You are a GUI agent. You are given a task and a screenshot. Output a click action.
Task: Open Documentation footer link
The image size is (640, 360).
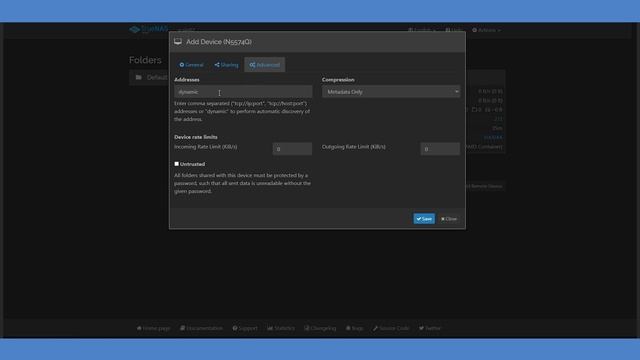tap(201, 328)
